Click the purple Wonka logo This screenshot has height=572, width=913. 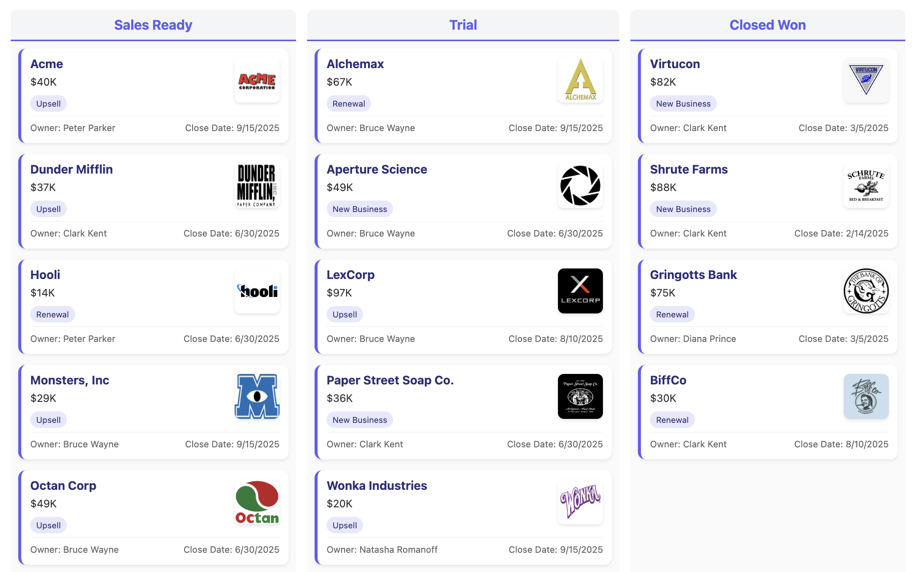[x=581, y=502]
